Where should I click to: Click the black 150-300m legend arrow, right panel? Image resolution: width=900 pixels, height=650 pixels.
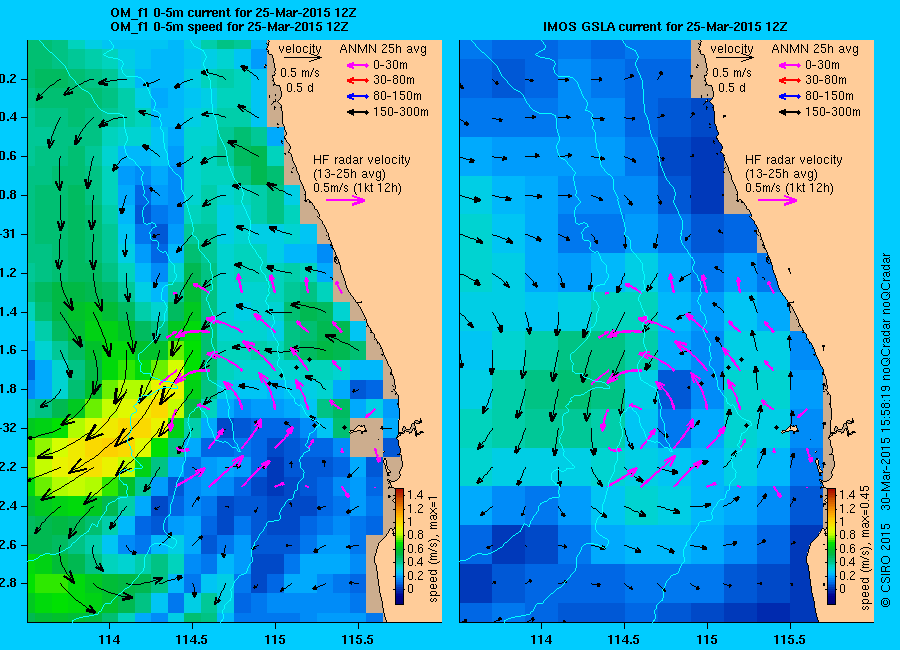[x=790, y=113]
